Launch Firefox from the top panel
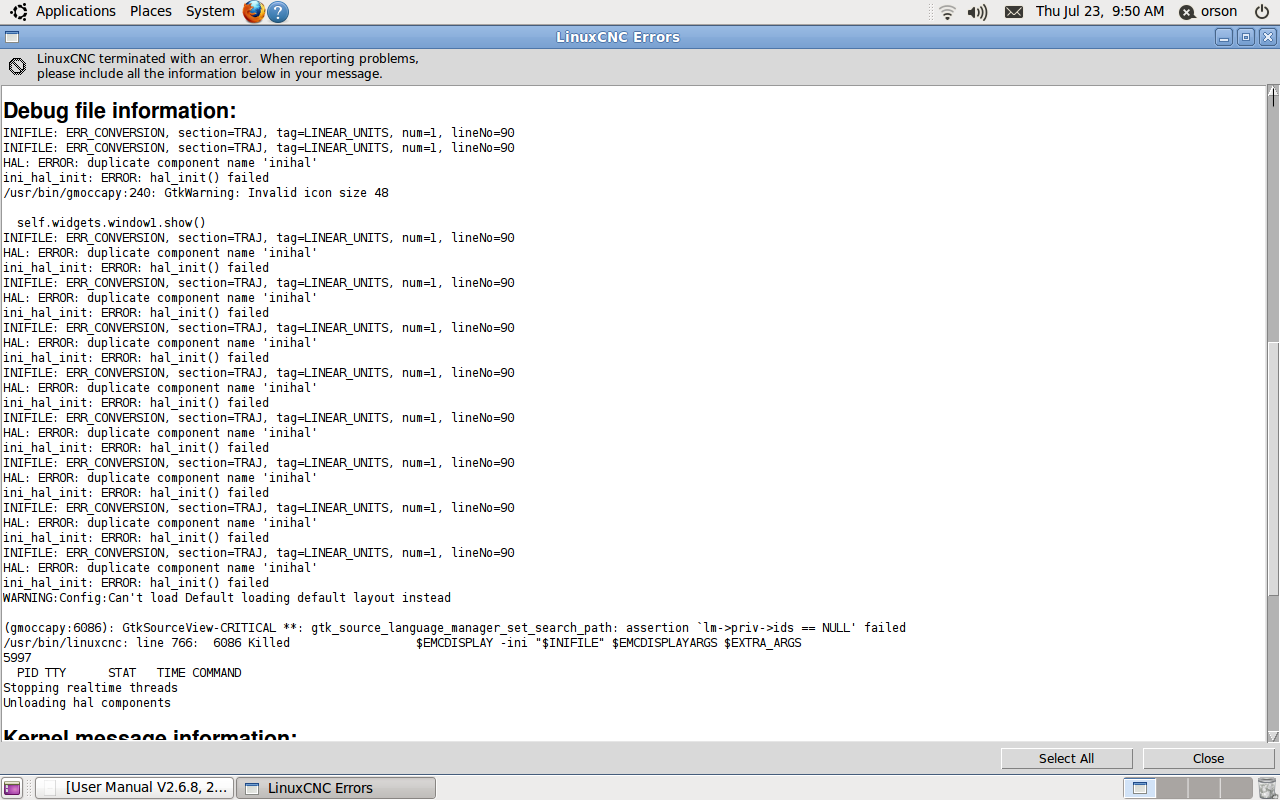The width and height of the screenshot is (1280, 800). [x=254, y=12]
